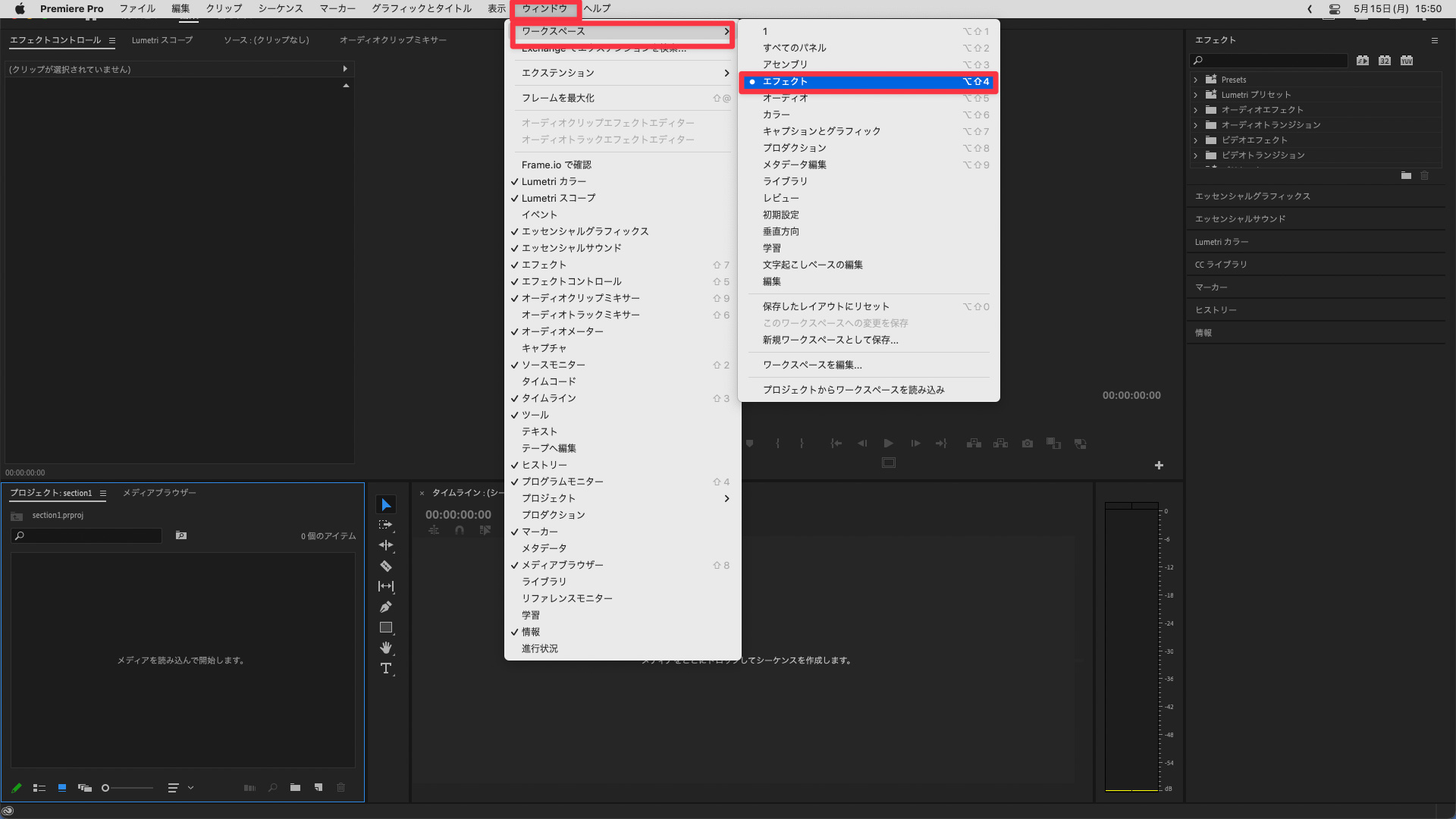The width and height of the screenshot is (1456, 819).
Task: Adjust the project thumbnail zoom slider
Action: (x=107, y=788)
